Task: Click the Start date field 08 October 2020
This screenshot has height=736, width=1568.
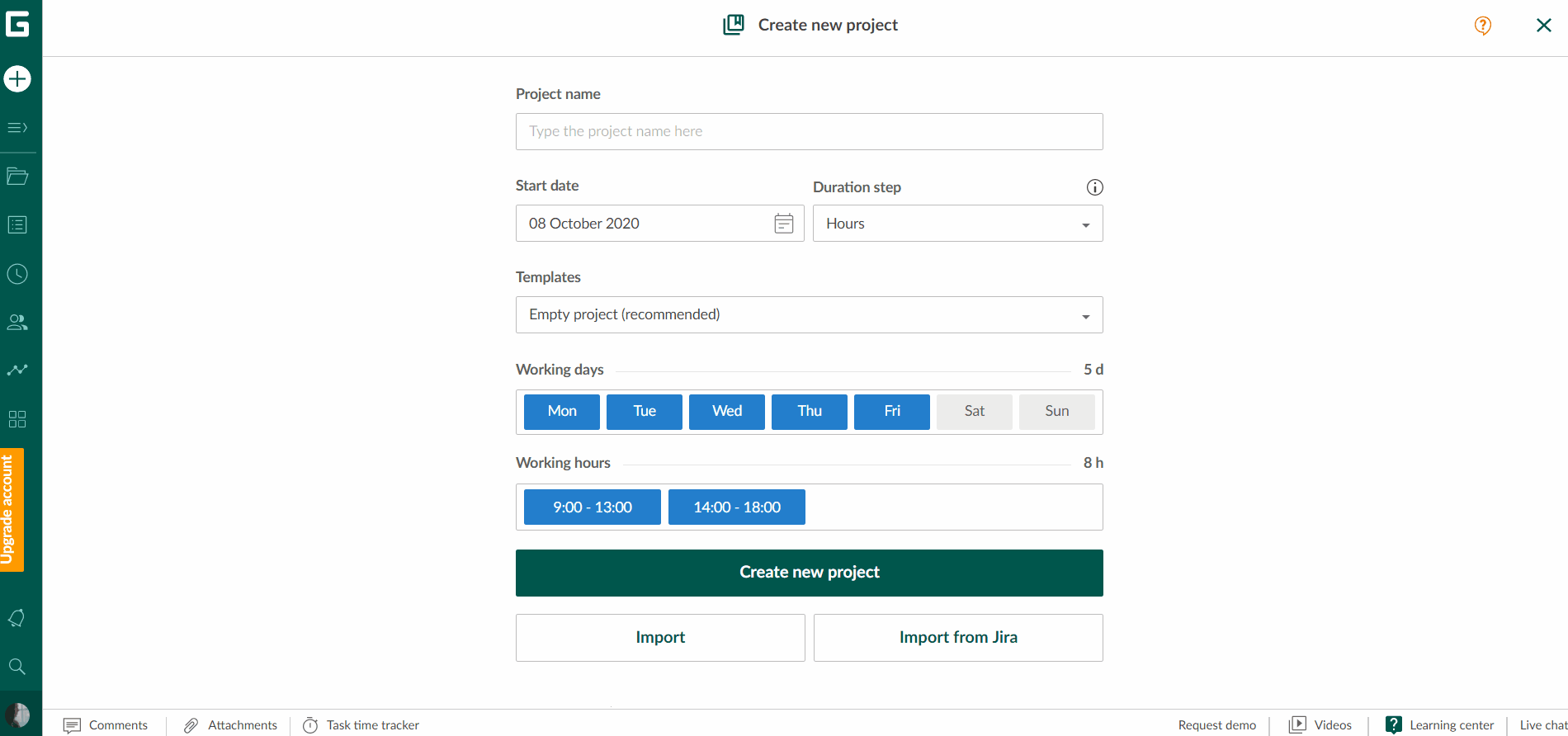Action: [660, 224]
